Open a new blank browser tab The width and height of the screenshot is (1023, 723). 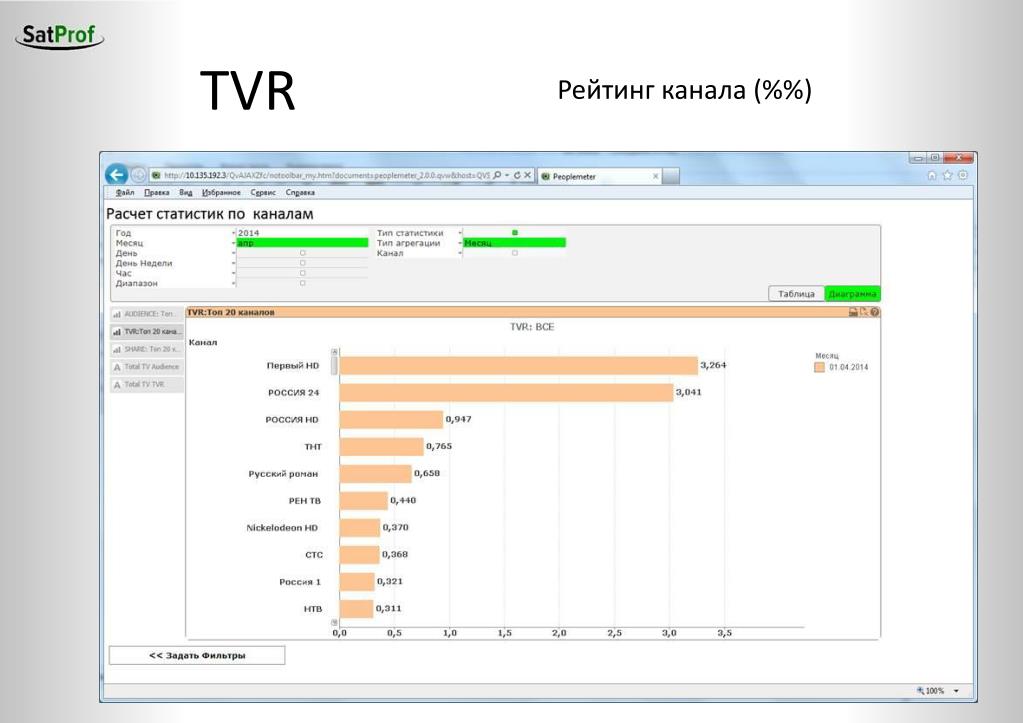(671, 176)
